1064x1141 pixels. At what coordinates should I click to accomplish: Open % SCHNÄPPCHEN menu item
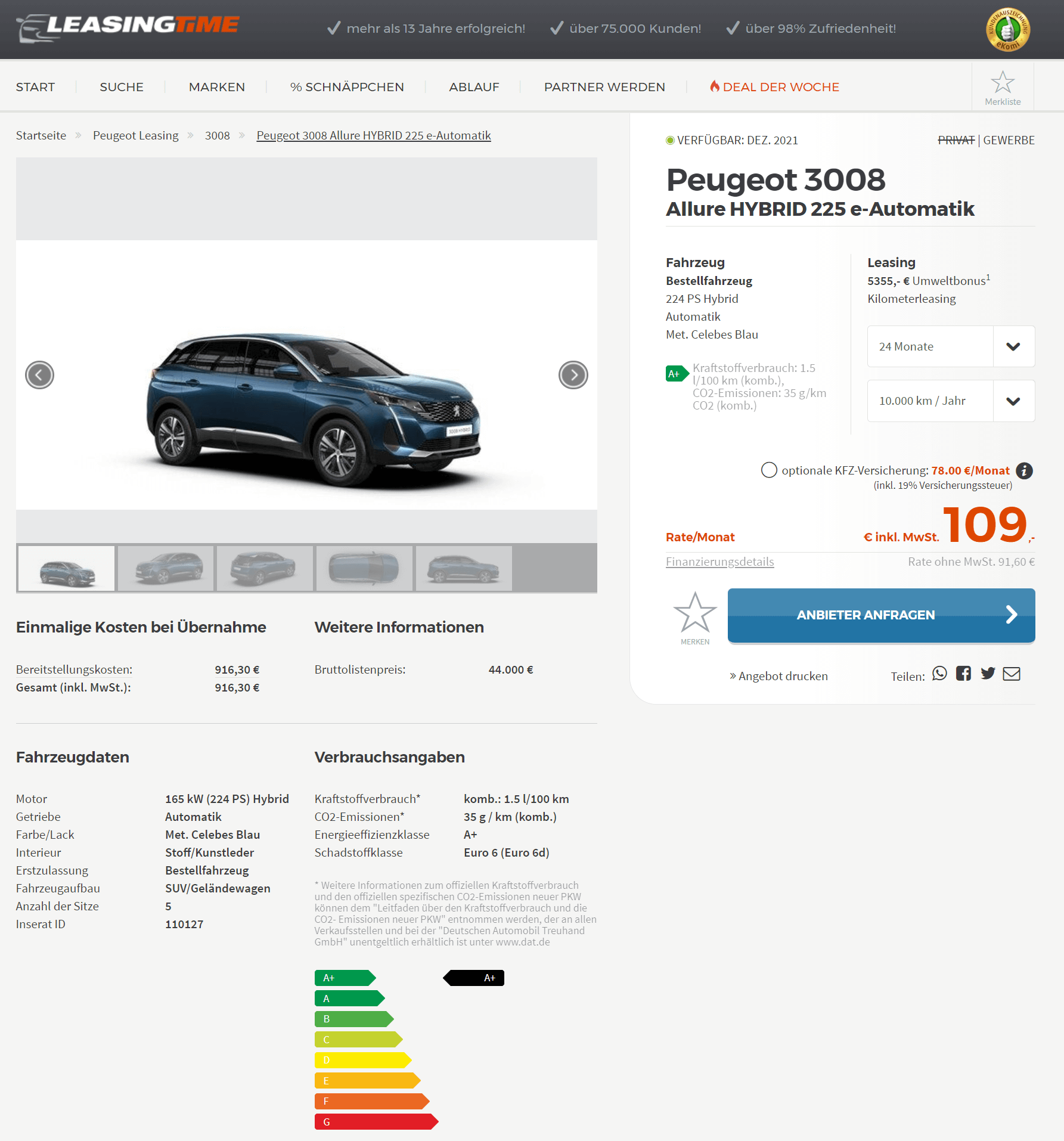(347, 87)
